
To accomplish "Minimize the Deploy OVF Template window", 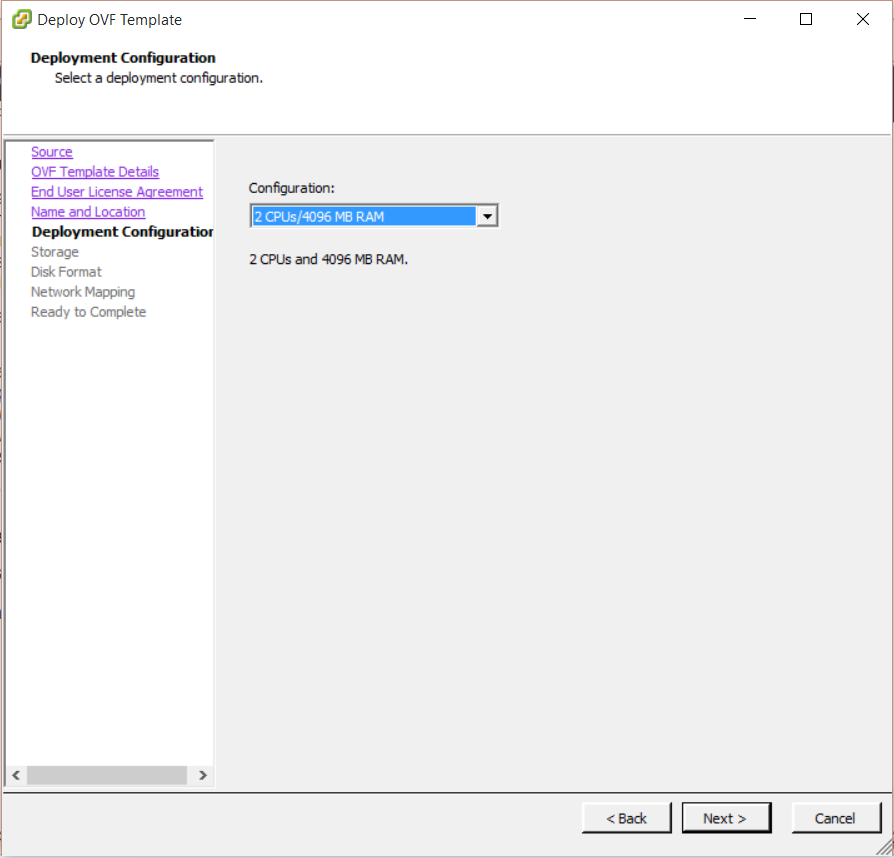I will point(750,19).
